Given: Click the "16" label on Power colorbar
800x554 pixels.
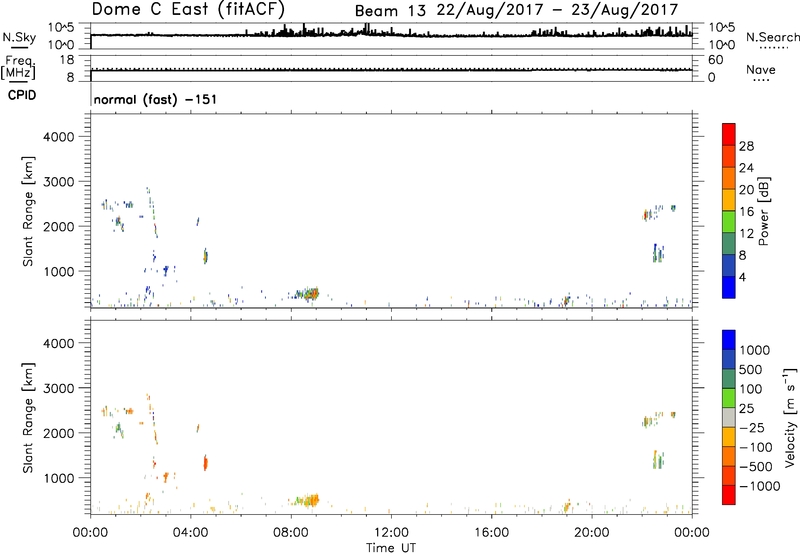Looking at the screenshot, I should point(746,212).
